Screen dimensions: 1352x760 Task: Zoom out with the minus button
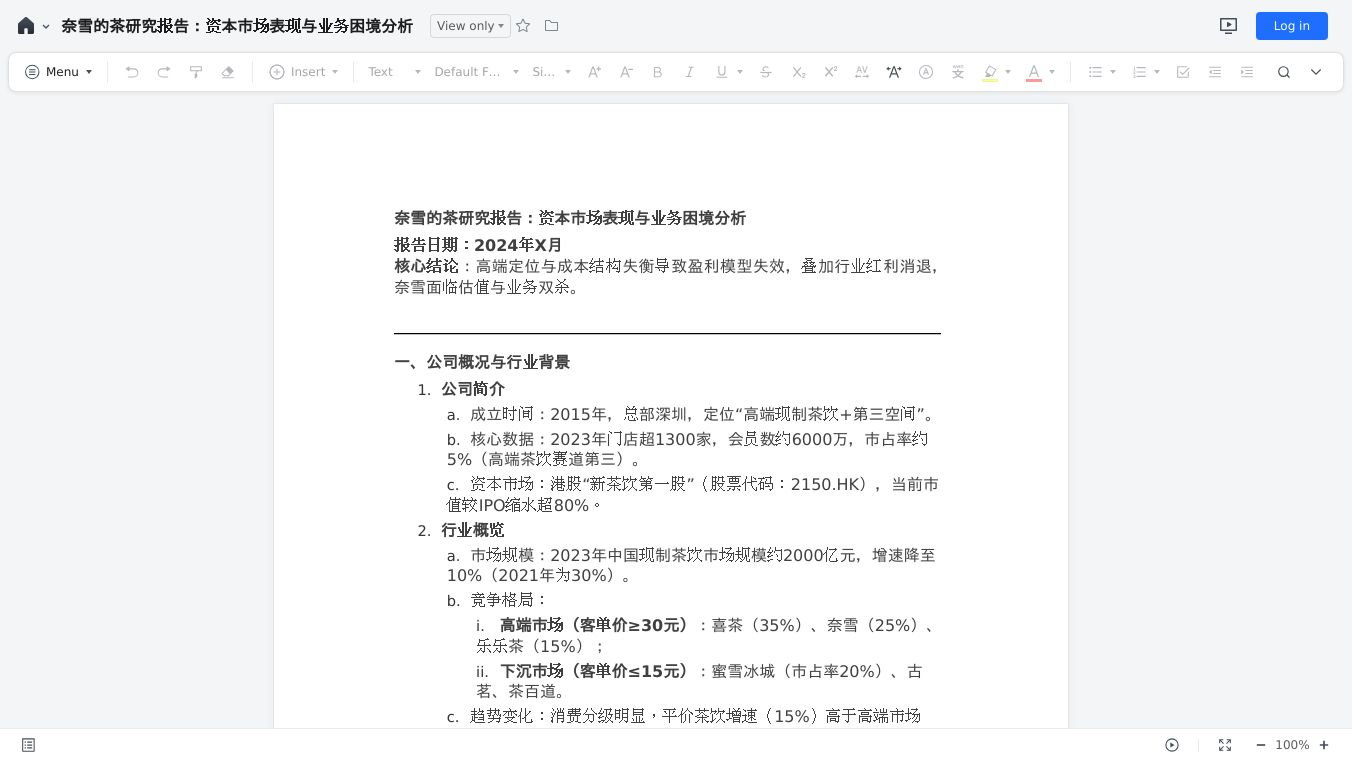click(1260, 745)
